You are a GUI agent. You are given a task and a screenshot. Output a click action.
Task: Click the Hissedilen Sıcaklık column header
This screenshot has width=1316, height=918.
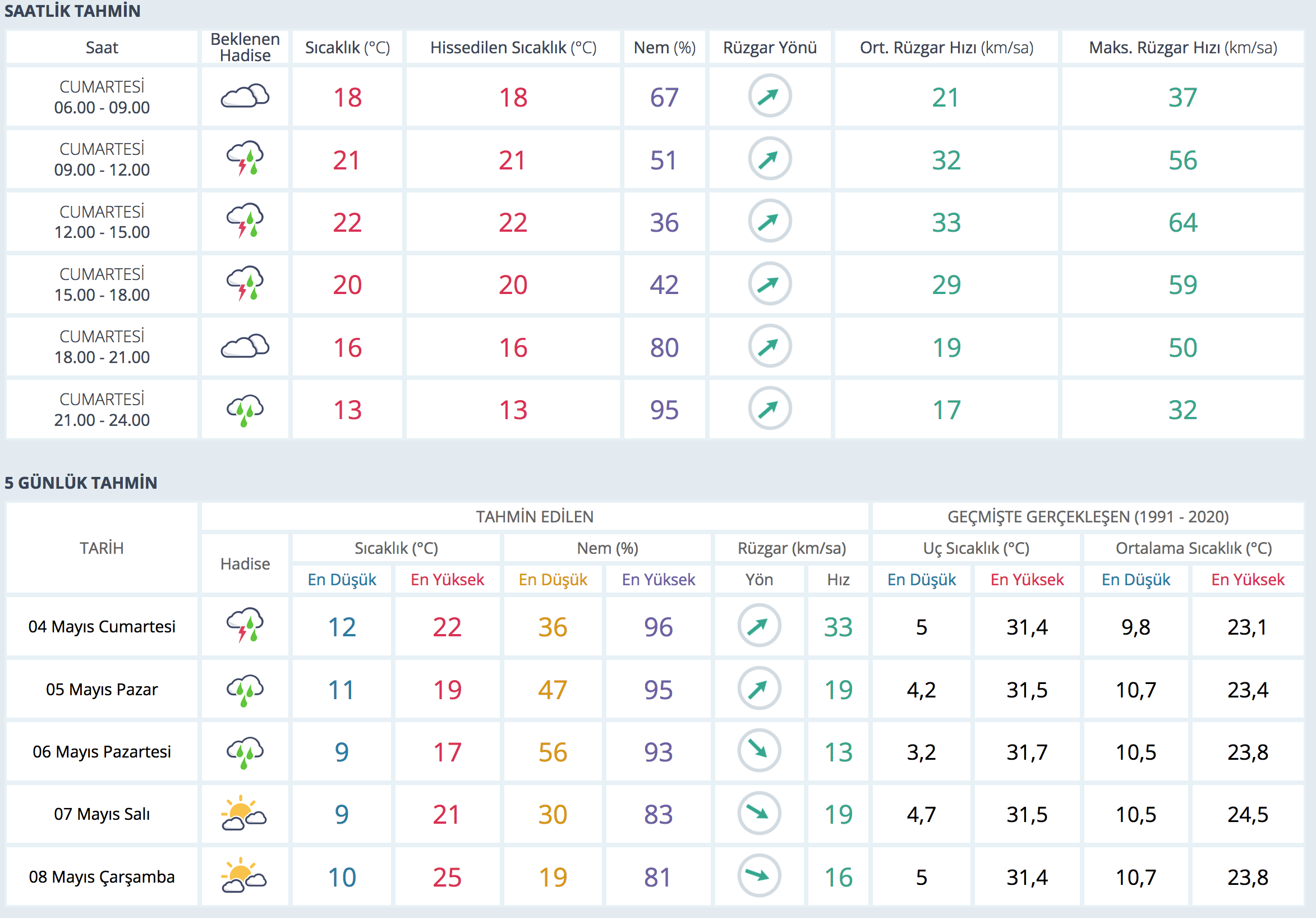click(x=513, y=48)
